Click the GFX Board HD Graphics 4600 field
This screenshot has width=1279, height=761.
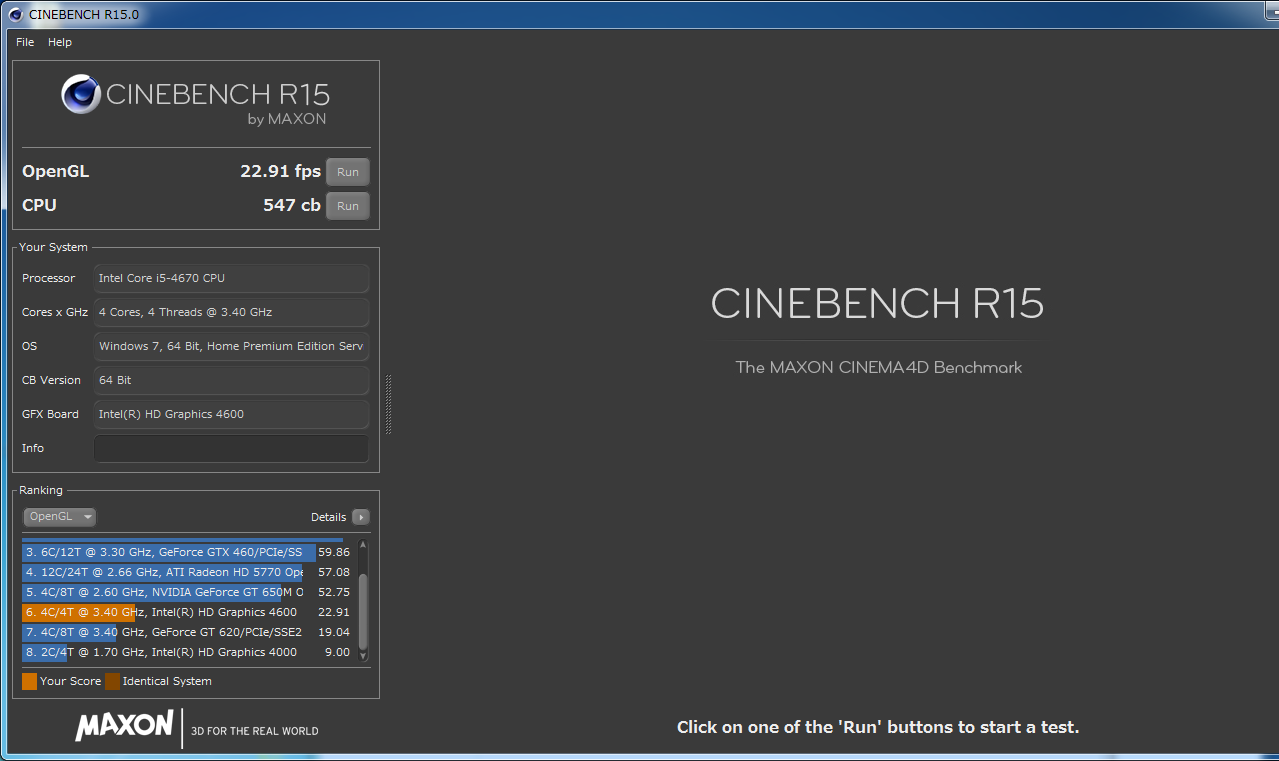[231, 414]
